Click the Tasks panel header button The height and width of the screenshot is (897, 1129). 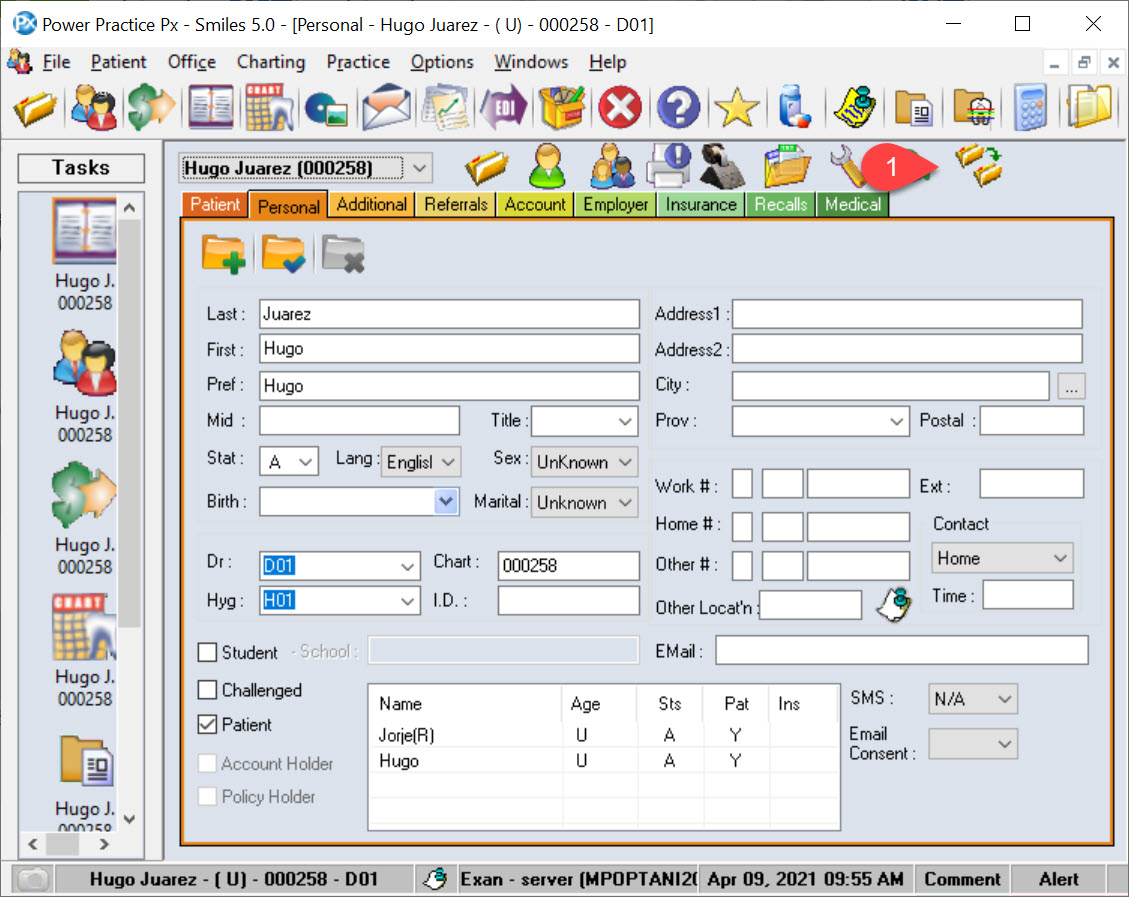point(81,168)
